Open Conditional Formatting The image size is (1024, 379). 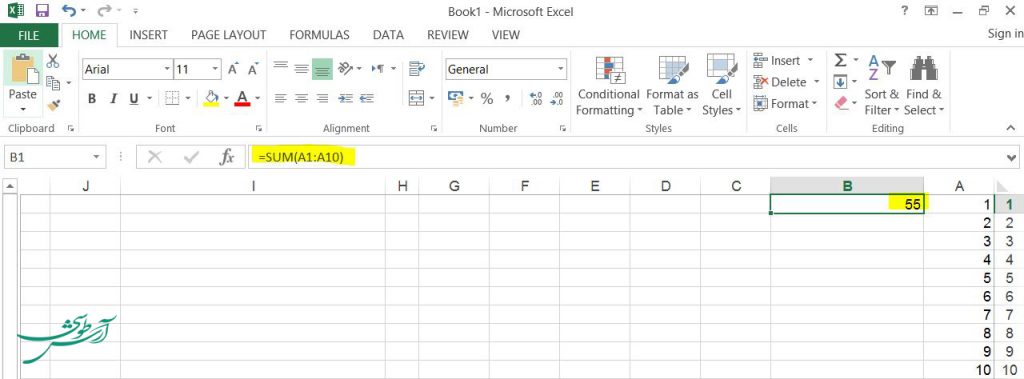pos(608,86)
